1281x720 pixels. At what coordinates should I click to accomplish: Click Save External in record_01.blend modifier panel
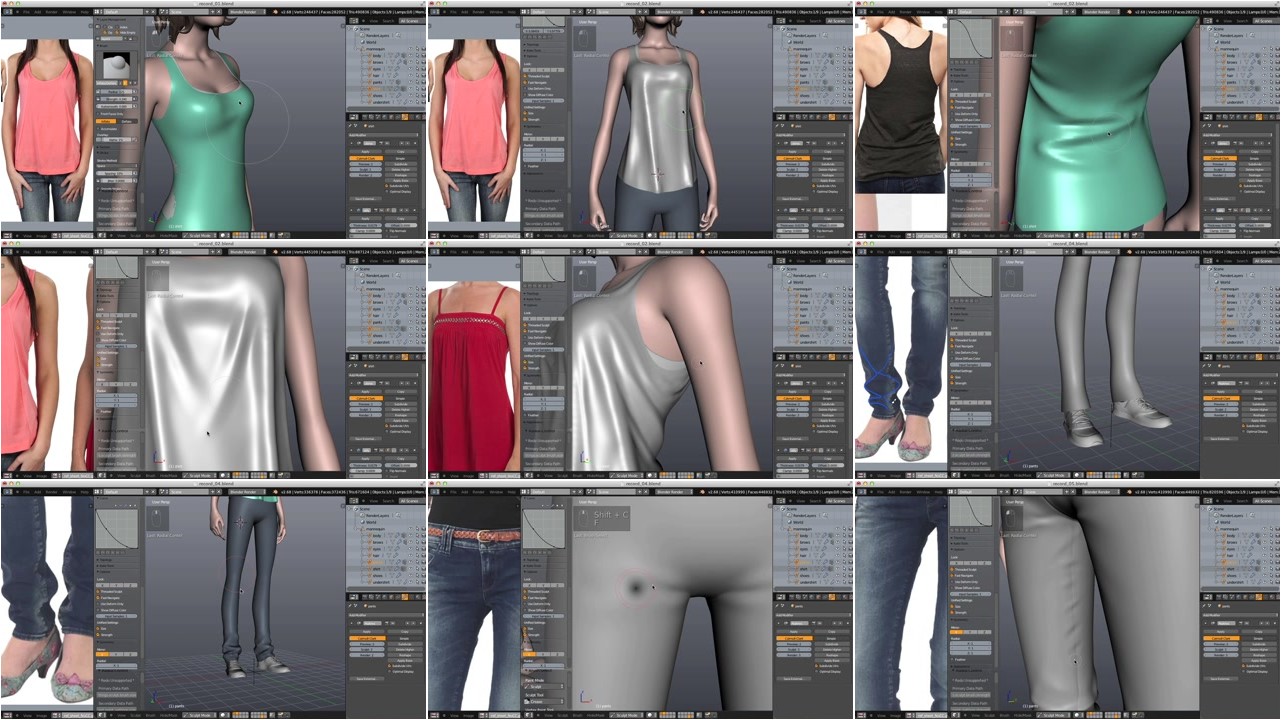coord(366,199)
